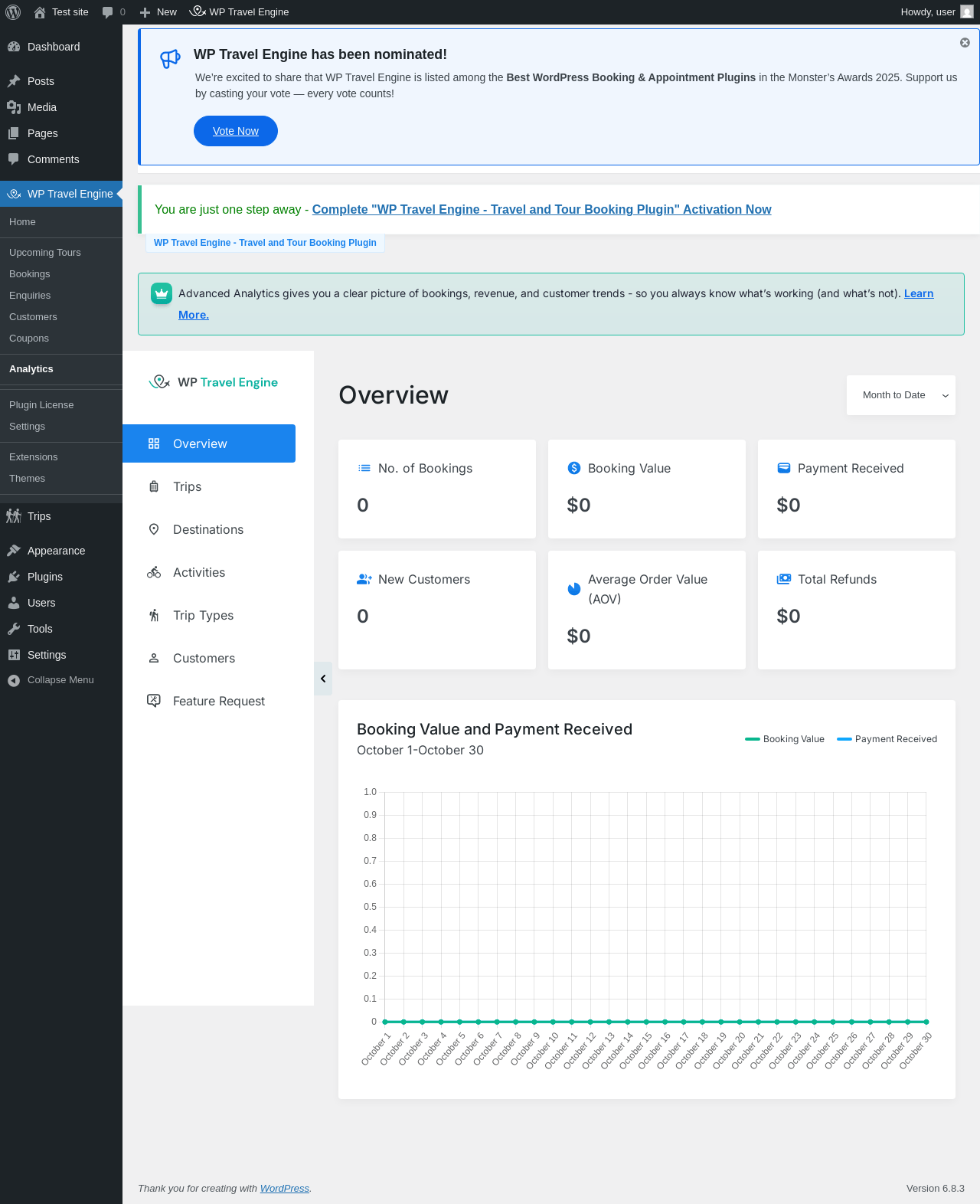The image size is (980, 1204).
Task: Open comments bubble icon in admin bar
Action: click(108, 12)
